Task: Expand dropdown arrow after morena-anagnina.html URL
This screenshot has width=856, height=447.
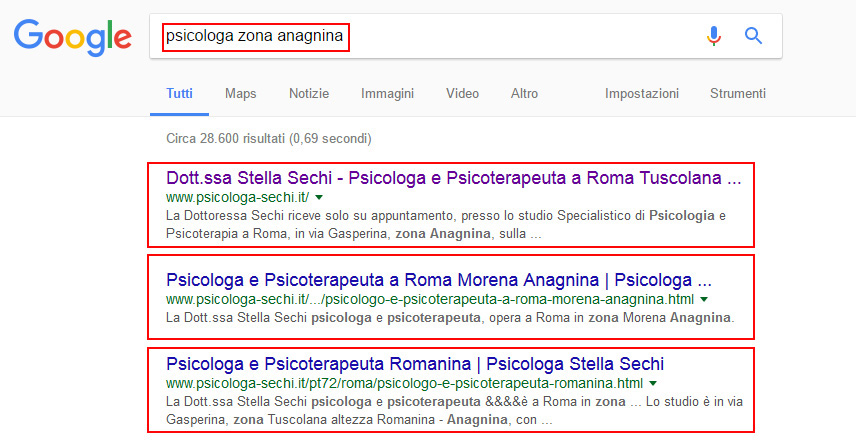Action: click(704, 299)
